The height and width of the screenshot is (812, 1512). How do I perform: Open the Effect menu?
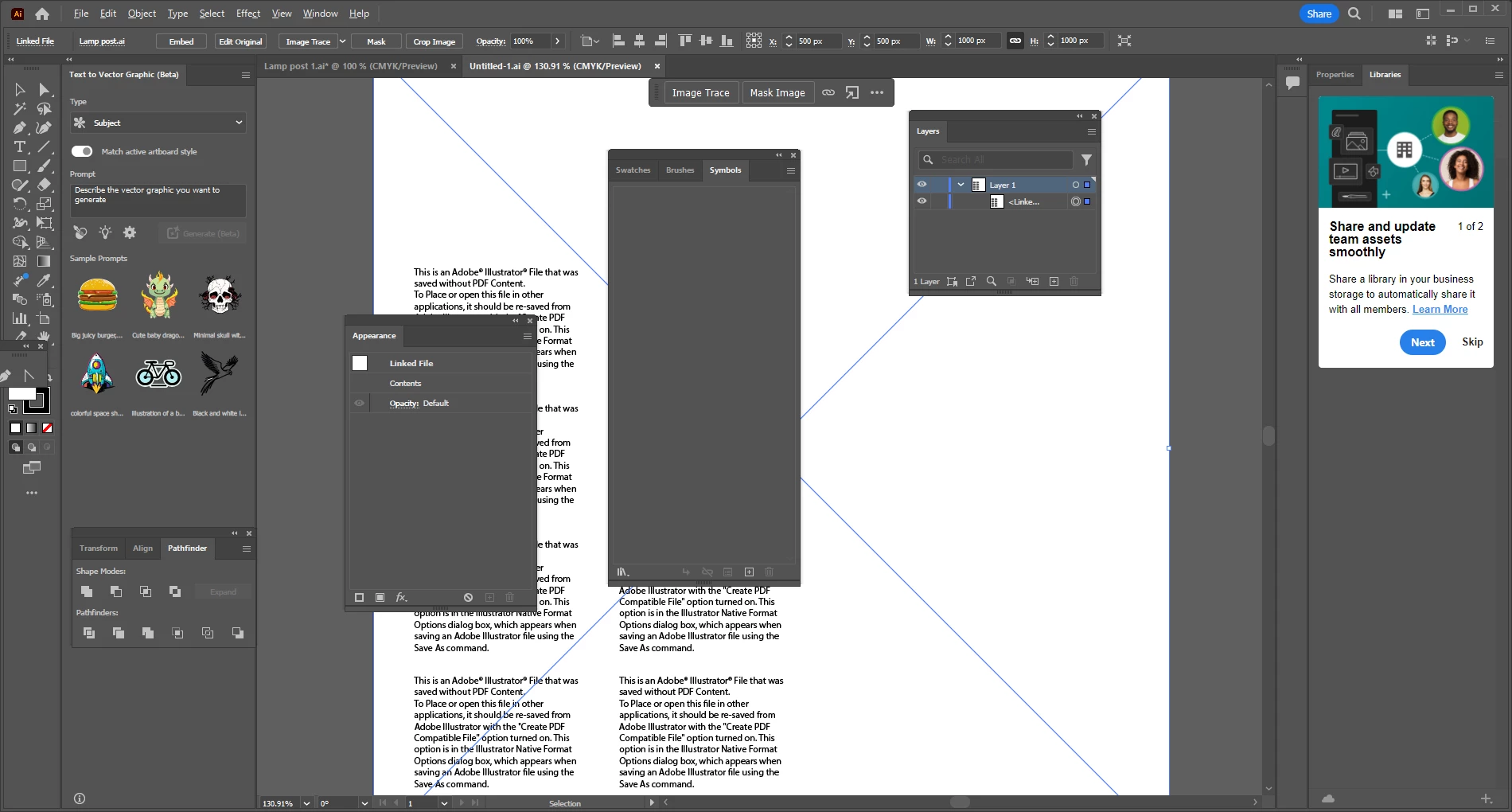(248, 14)
